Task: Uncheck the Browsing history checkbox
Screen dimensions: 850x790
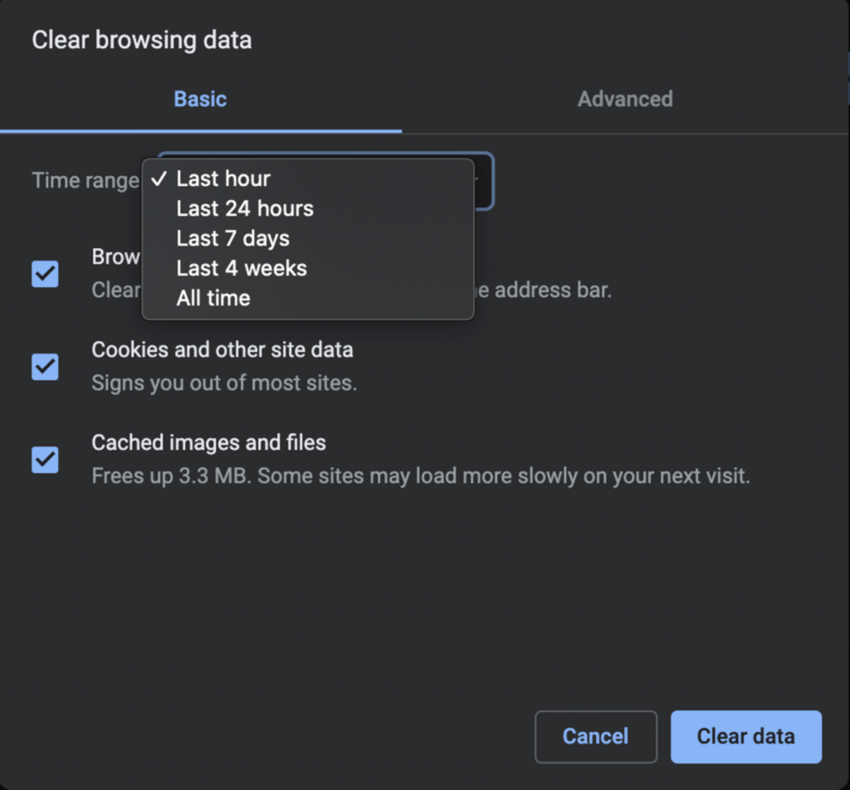Action: click(x=45, y=274)
